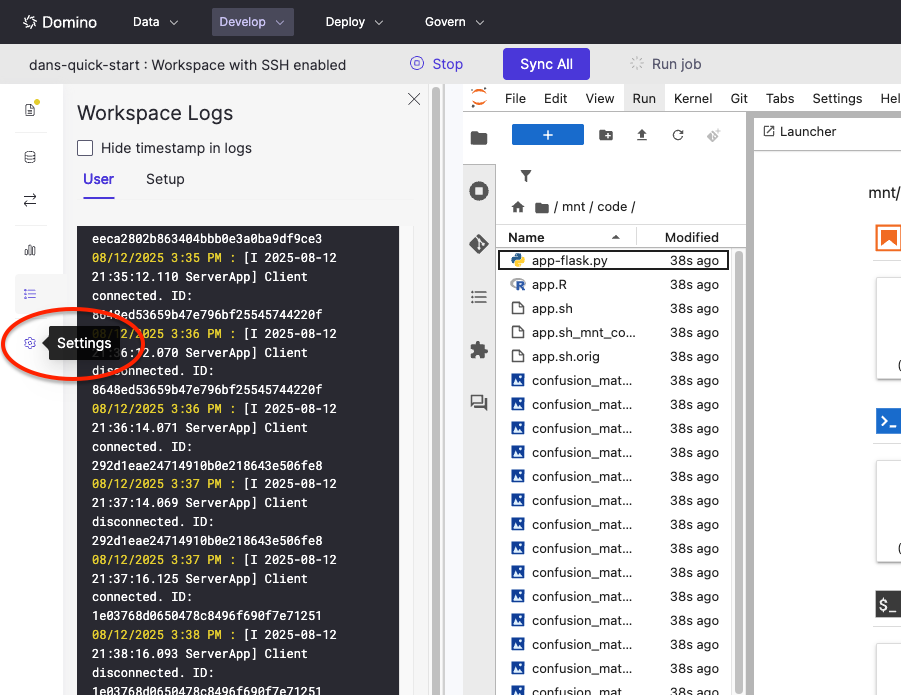Toggle Hide timestamp in logs checkbox
The height and width of the screenshot is (695, 901).
pyautogui.click(x=85, y=148)
